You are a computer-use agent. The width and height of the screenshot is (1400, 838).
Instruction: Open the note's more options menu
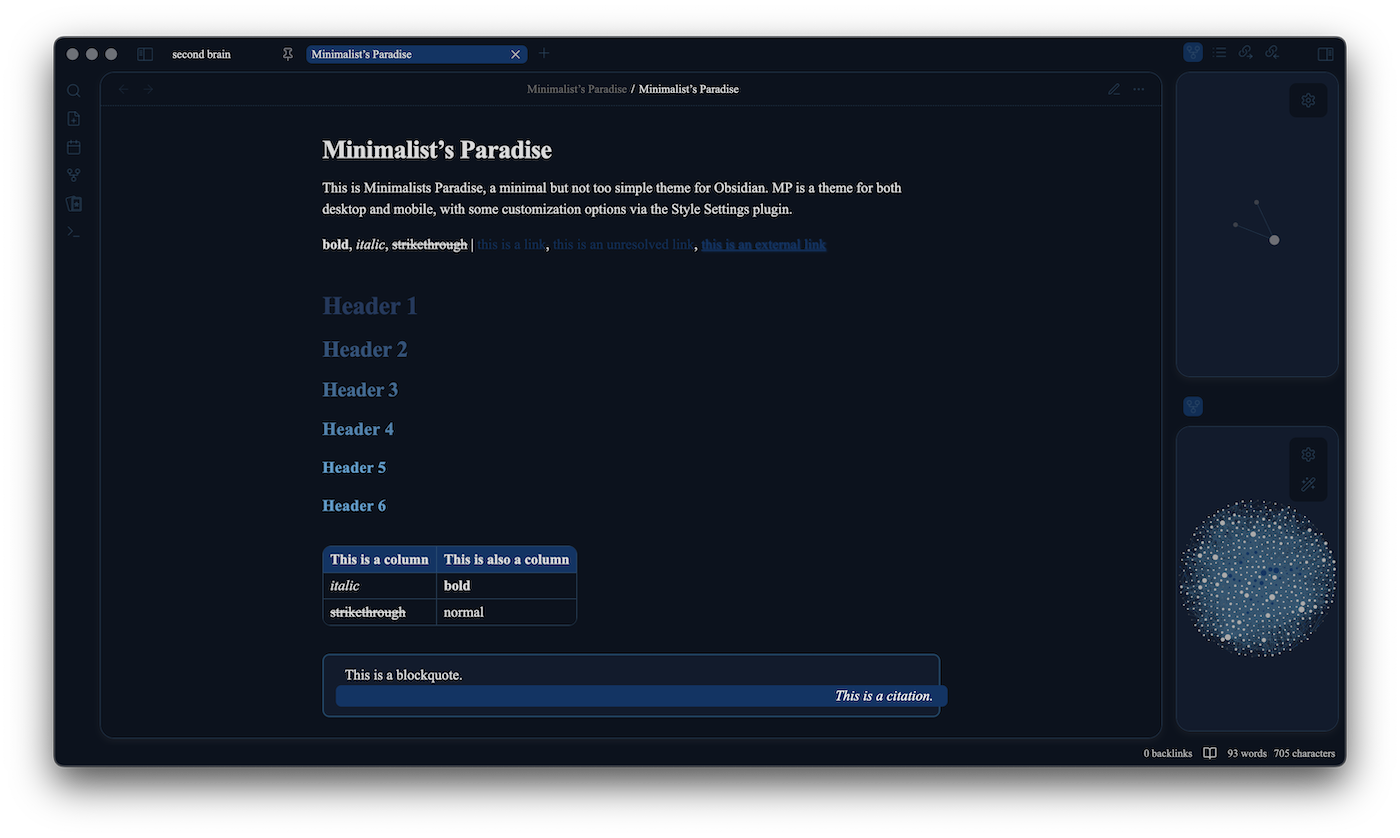point(1139,89)
